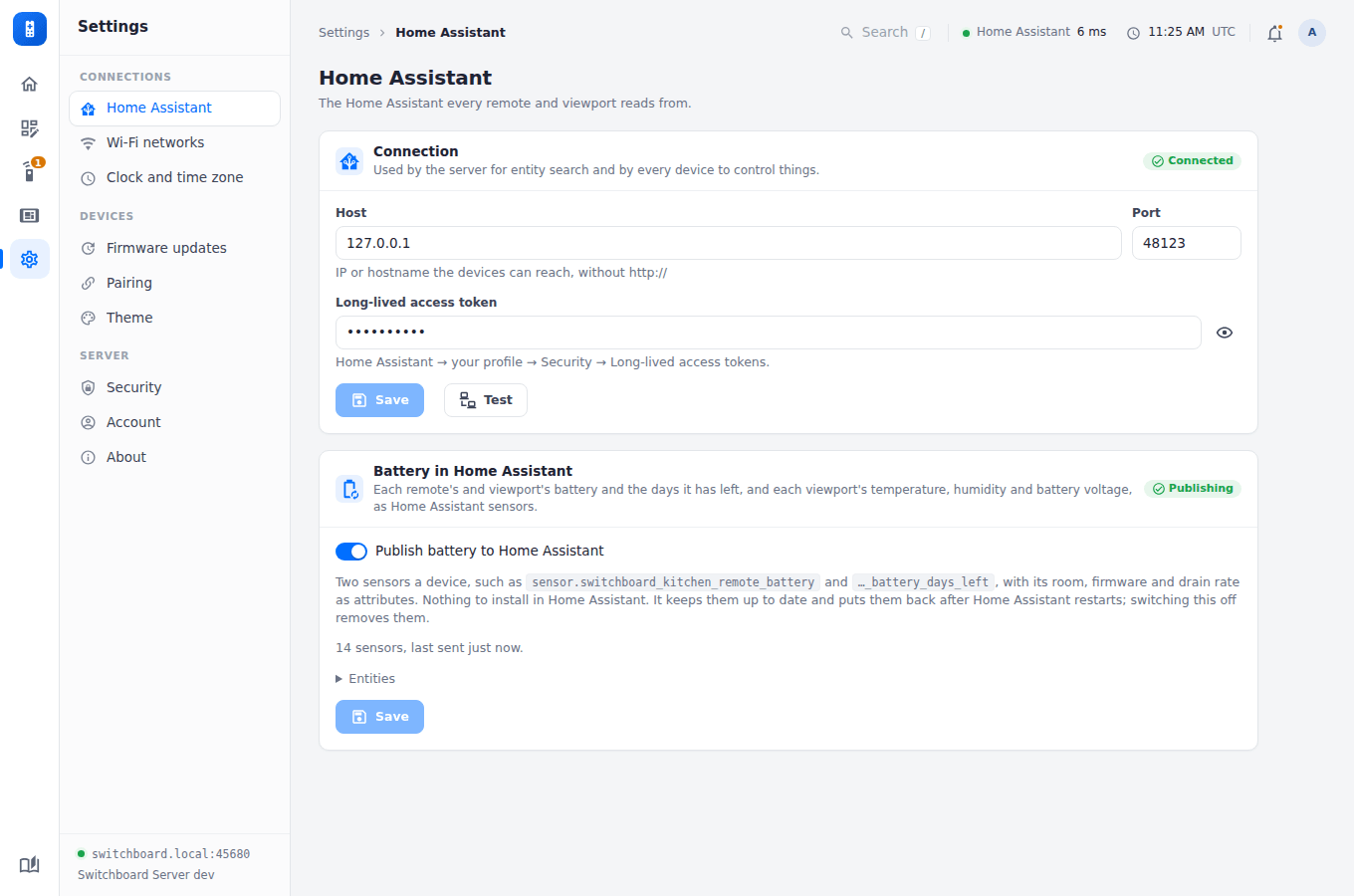Image resolution: width=1354 pixels, height=896 pixels.
Task: Click the Publishing status badge
Action: coord(1193,489)
